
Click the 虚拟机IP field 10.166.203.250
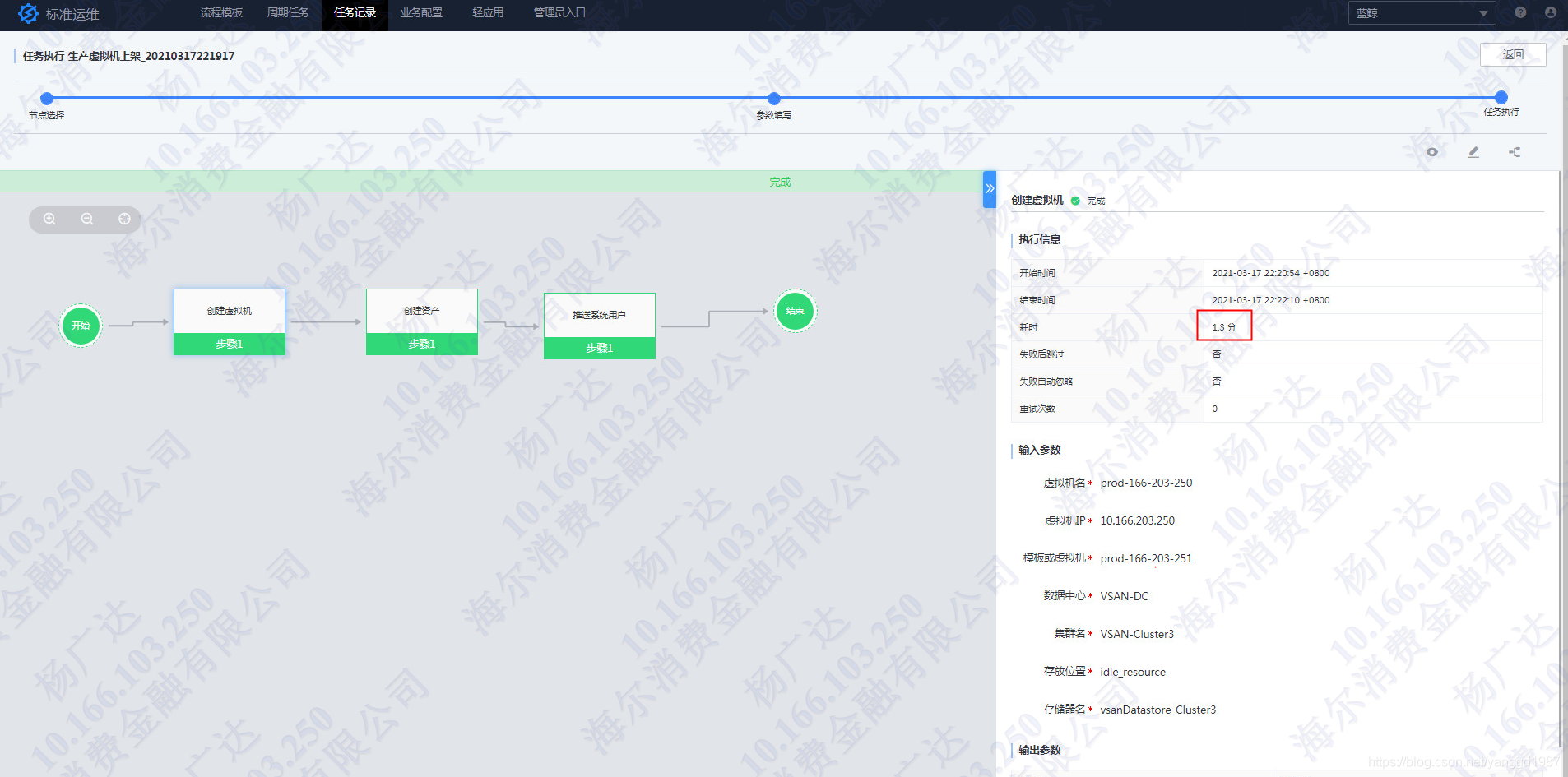pyautogui.click(x=1138, y=520)
